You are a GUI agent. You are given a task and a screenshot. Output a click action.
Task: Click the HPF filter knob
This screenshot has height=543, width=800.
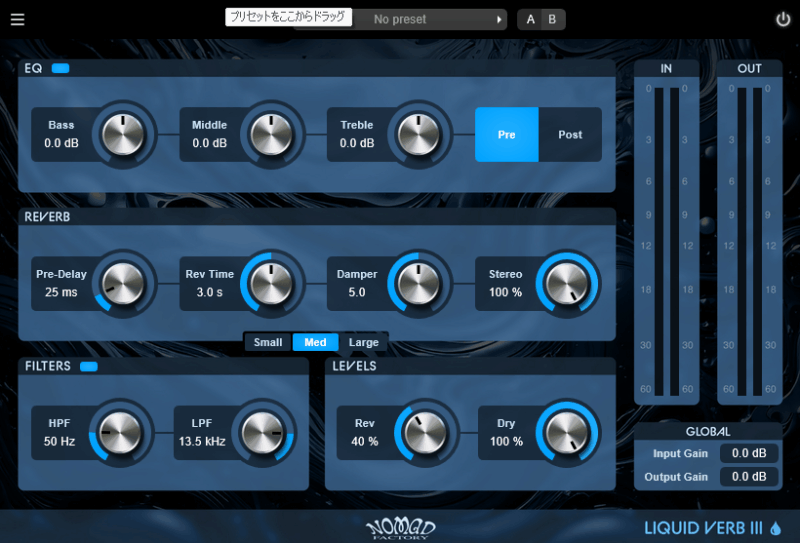tap(120, 433)
